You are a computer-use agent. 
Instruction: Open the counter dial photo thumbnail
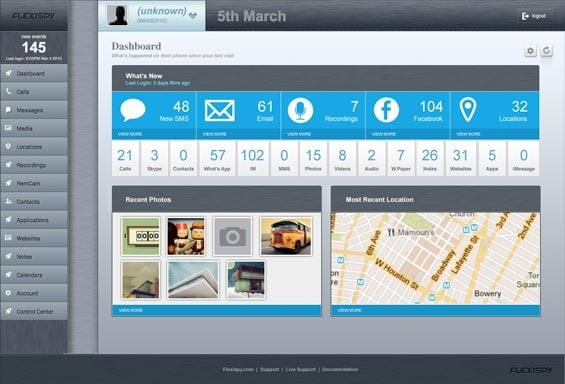coord(141,236)
